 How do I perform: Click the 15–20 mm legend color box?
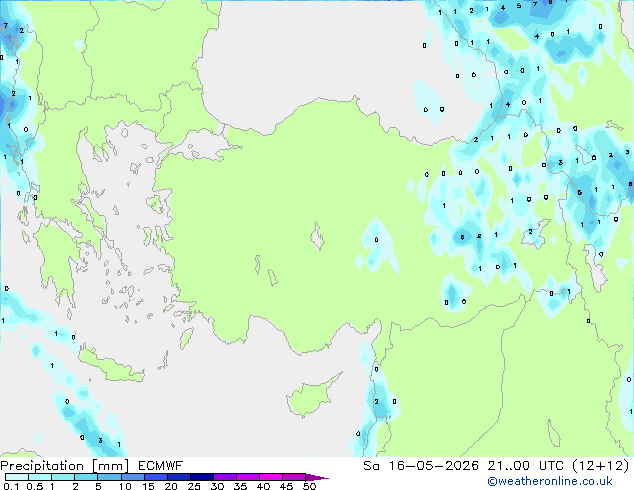[x=155, y=477]
